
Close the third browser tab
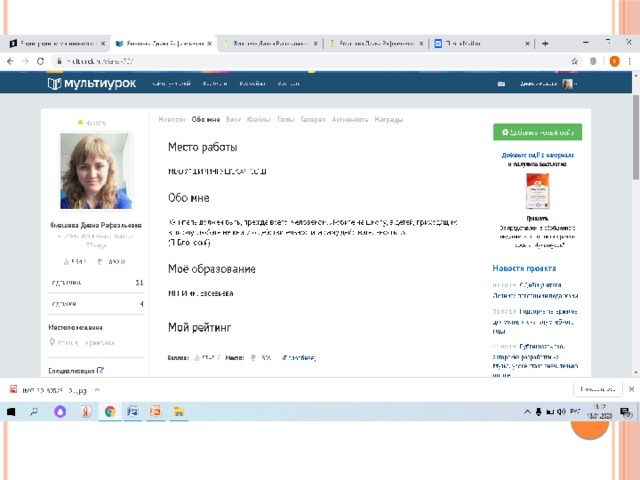point(316,43)
